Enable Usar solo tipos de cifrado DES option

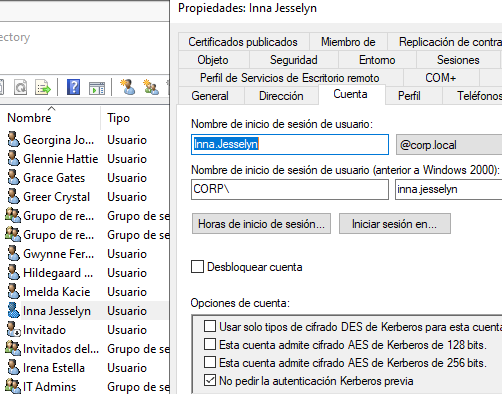tap(210, 326)
